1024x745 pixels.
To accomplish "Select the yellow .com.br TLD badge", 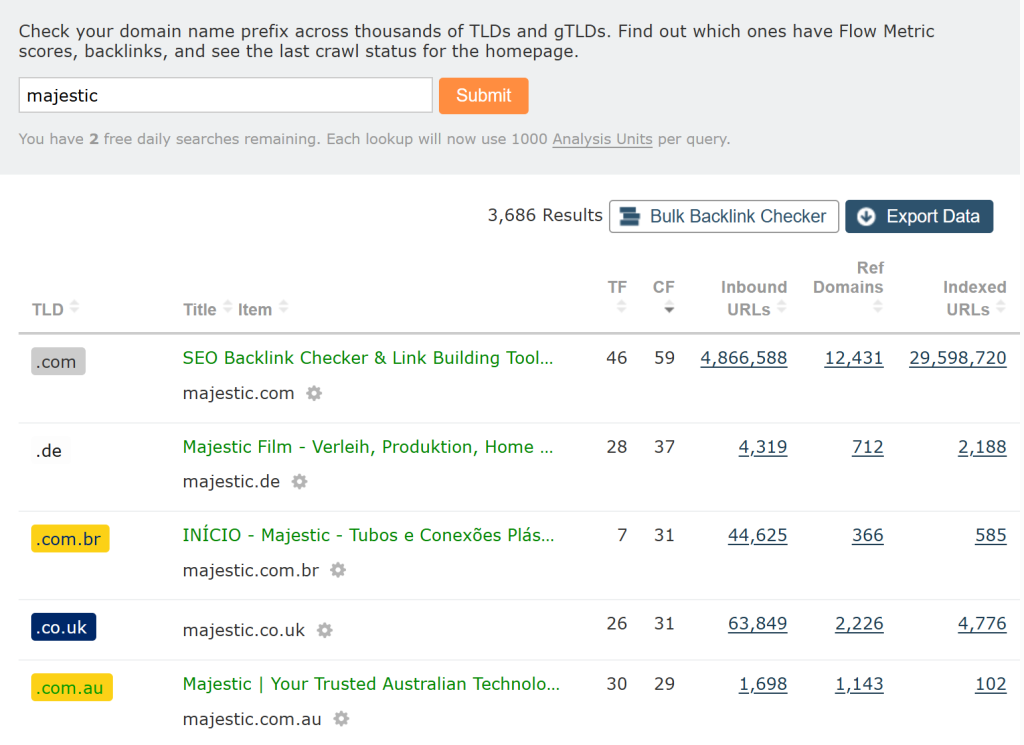I will [69, 539].
